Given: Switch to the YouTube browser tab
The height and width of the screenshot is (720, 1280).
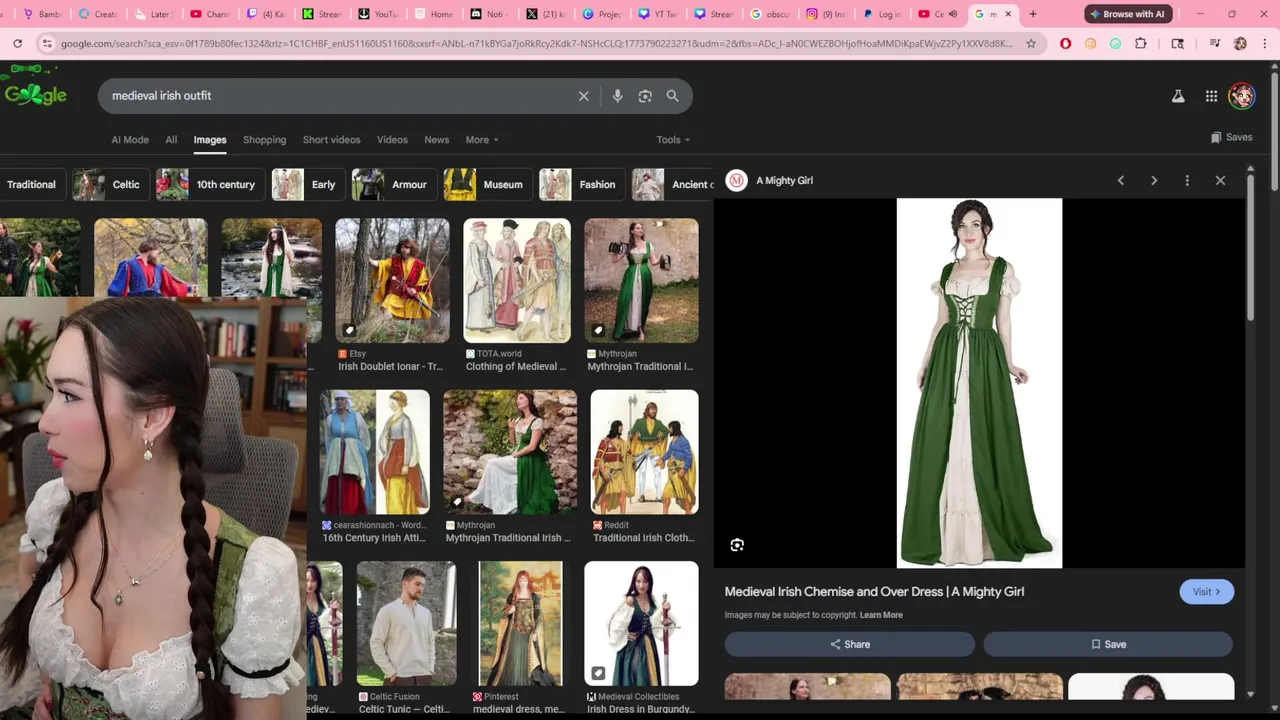Looking at the screenshot, I should pyautogui.click(x=378, y=14).
